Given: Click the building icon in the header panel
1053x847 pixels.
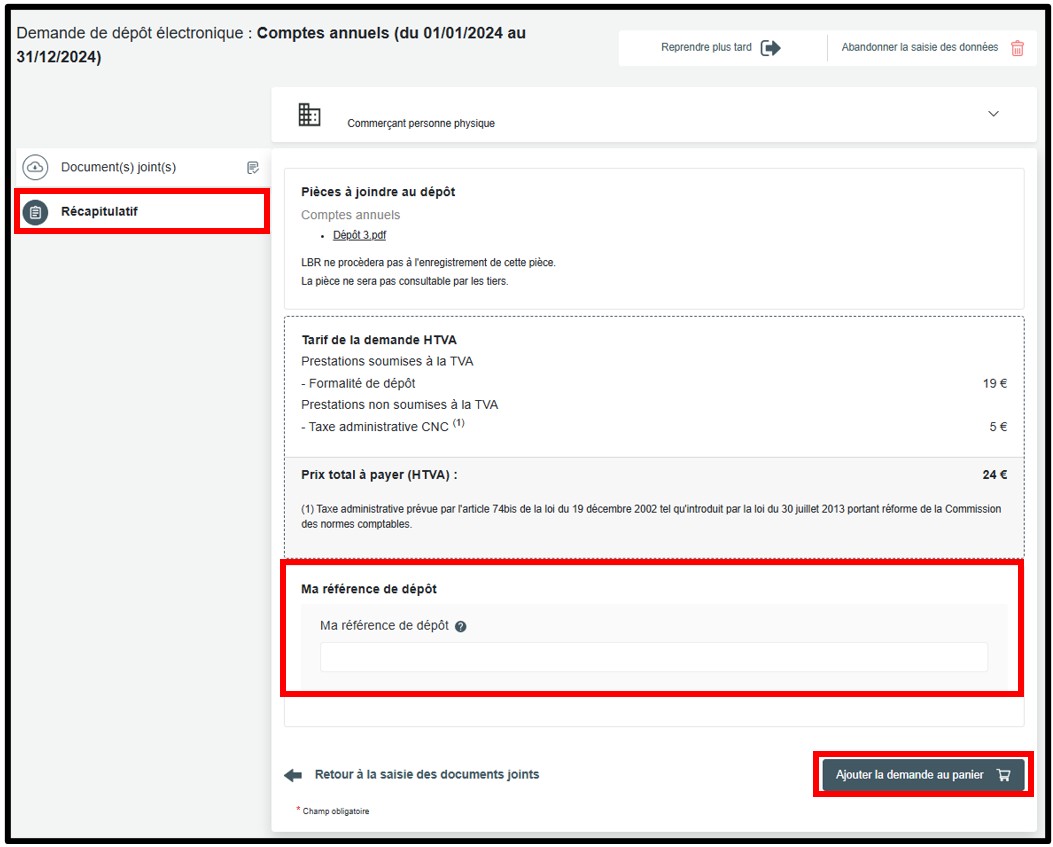Looking at the screenshot, I should (310, 115).
